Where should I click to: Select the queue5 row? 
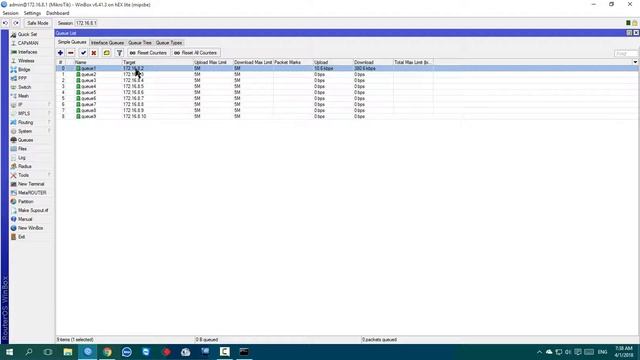click(347, 93)
